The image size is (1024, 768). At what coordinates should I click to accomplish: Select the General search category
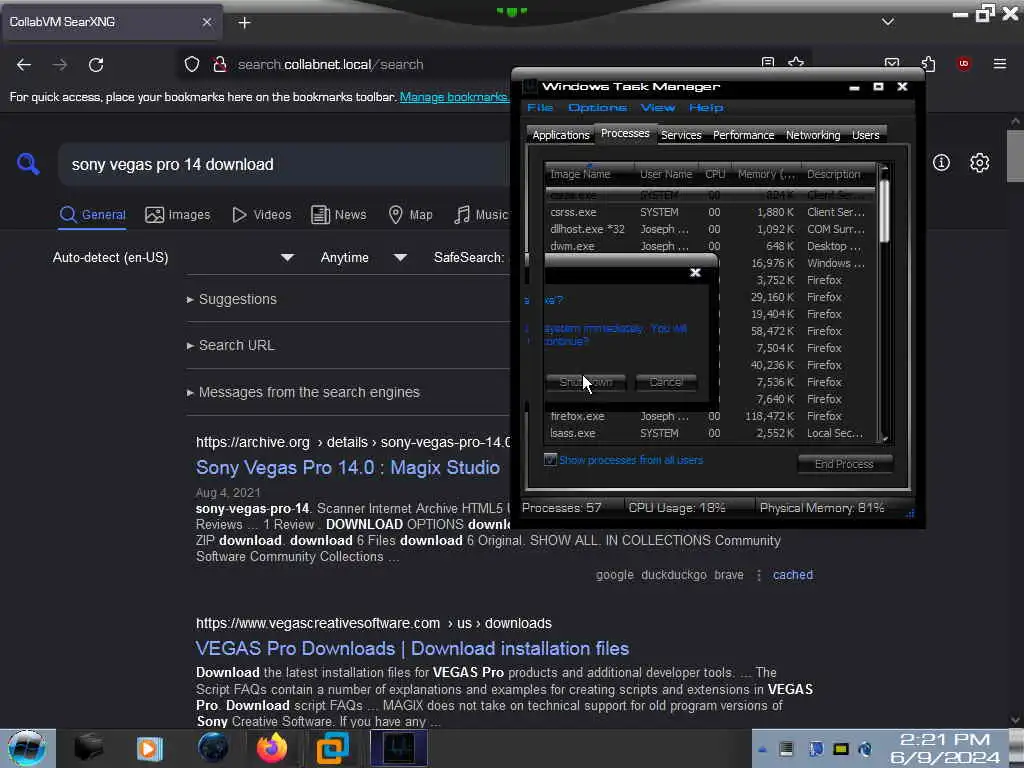click(92, 214)
